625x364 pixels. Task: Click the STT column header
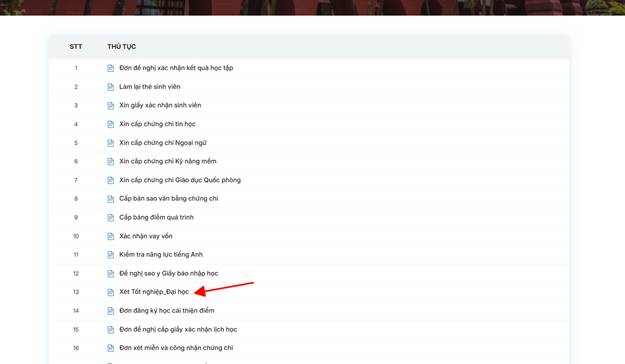(76, 47)
